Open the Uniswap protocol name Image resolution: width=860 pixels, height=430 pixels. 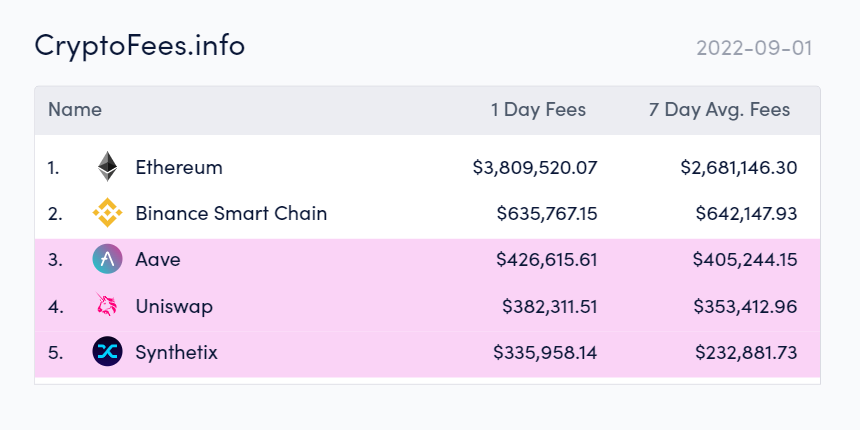click(x=174, y=306)
